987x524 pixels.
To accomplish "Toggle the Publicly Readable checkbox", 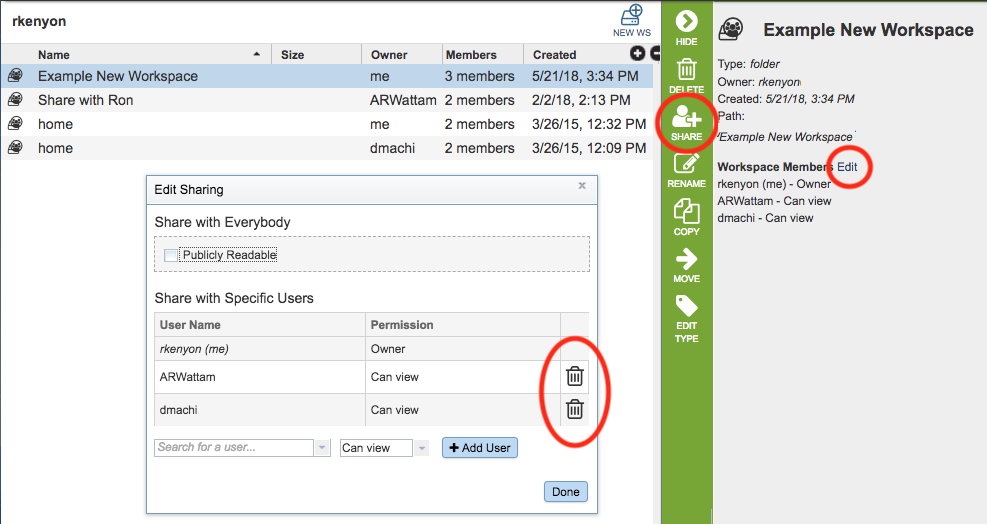I will click(171, 255).
